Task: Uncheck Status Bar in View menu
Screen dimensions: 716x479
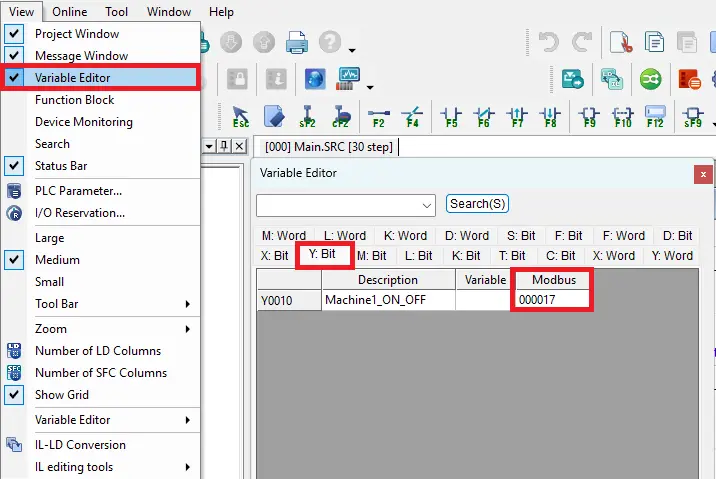Action: click(60, 166)
